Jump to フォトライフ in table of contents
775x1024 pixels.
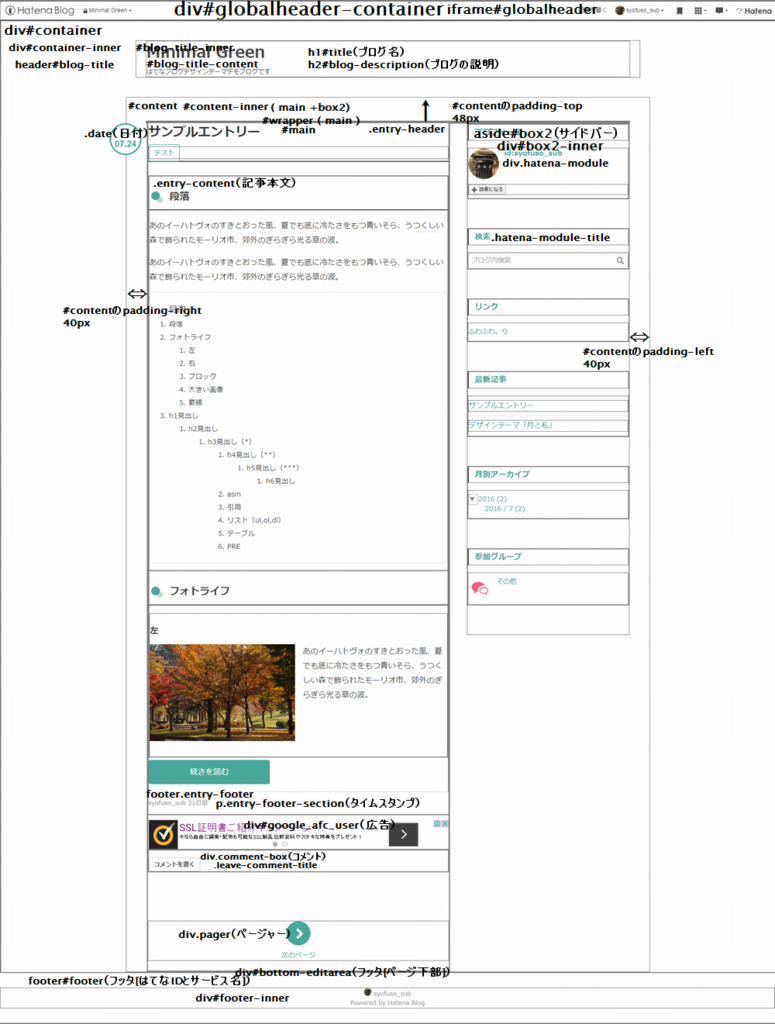190,337
